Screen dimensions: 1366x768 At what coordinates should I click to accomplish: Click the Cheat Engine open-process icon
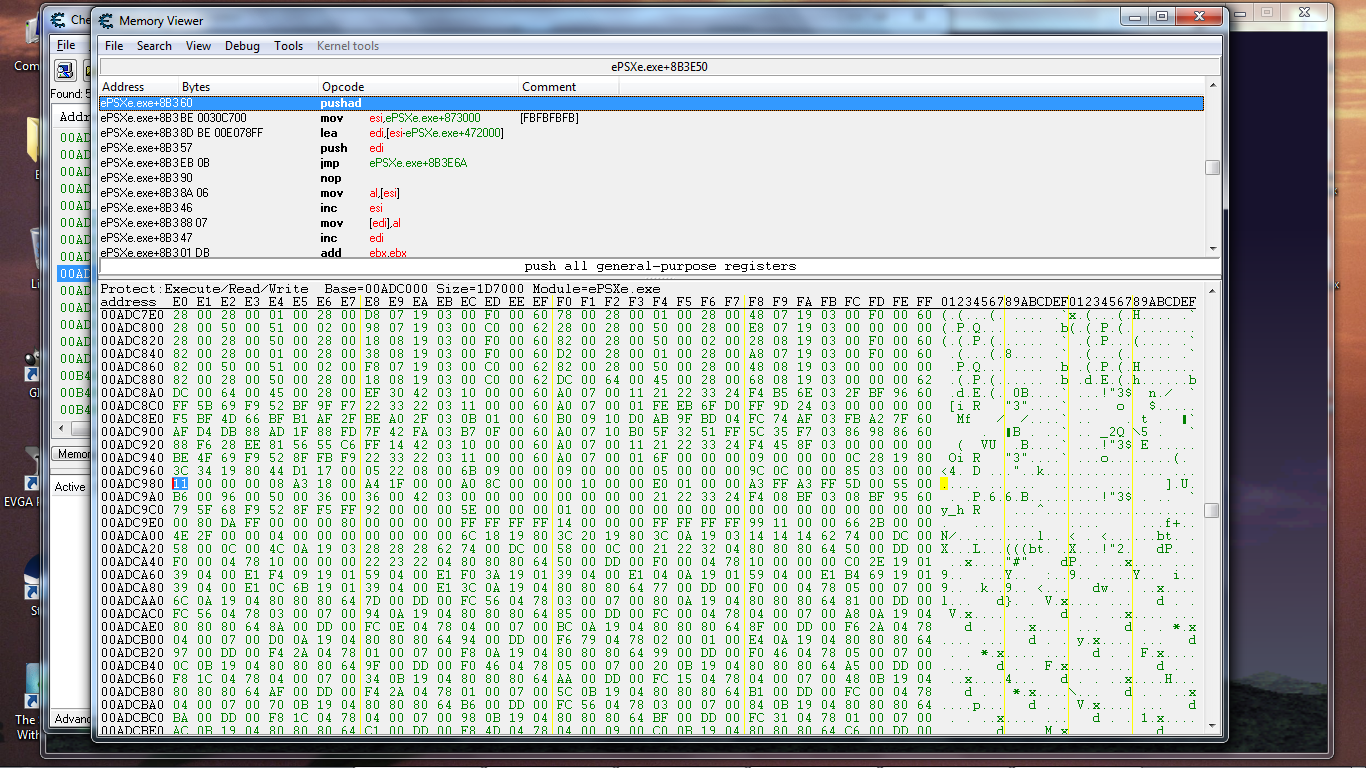[x=65, y=70]
